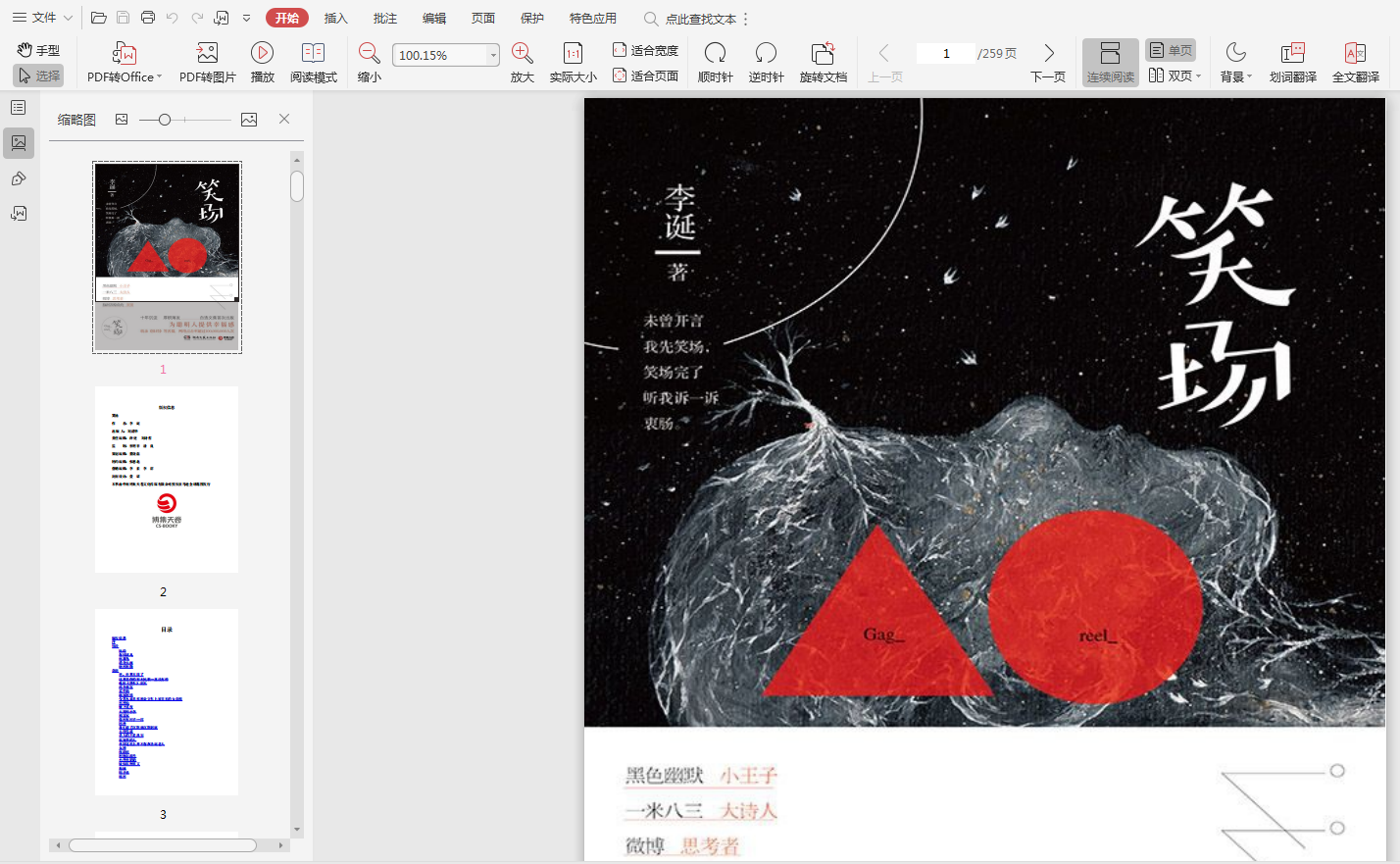
Task: Switch to the 保护 tab
Action: 532,18
